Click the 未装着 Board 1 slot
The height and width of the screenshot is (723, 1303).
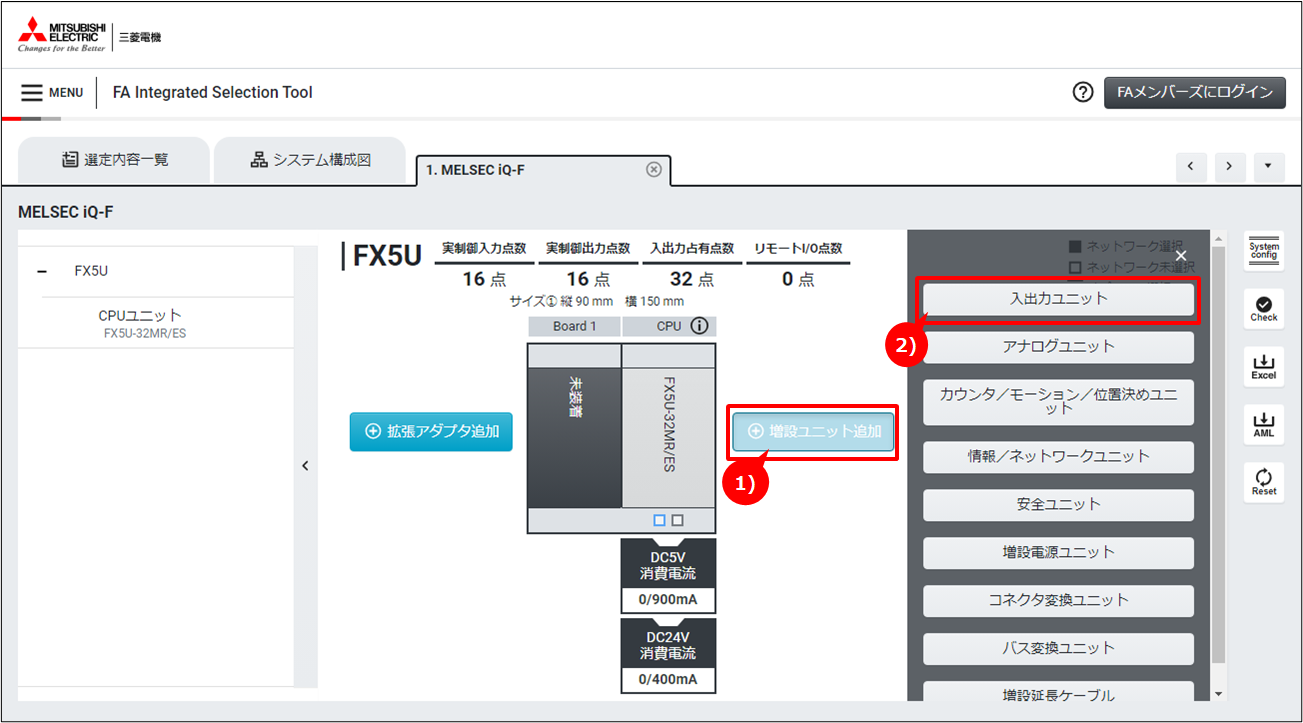[x=574, y=438]
